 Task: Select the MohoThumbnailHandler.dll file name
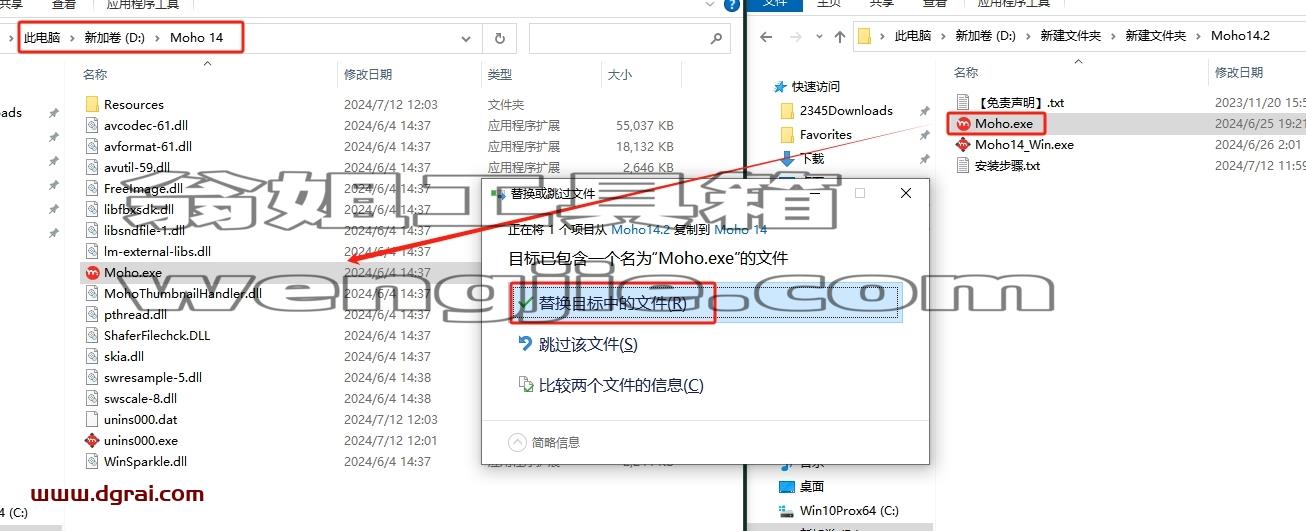tap(183, 293)
